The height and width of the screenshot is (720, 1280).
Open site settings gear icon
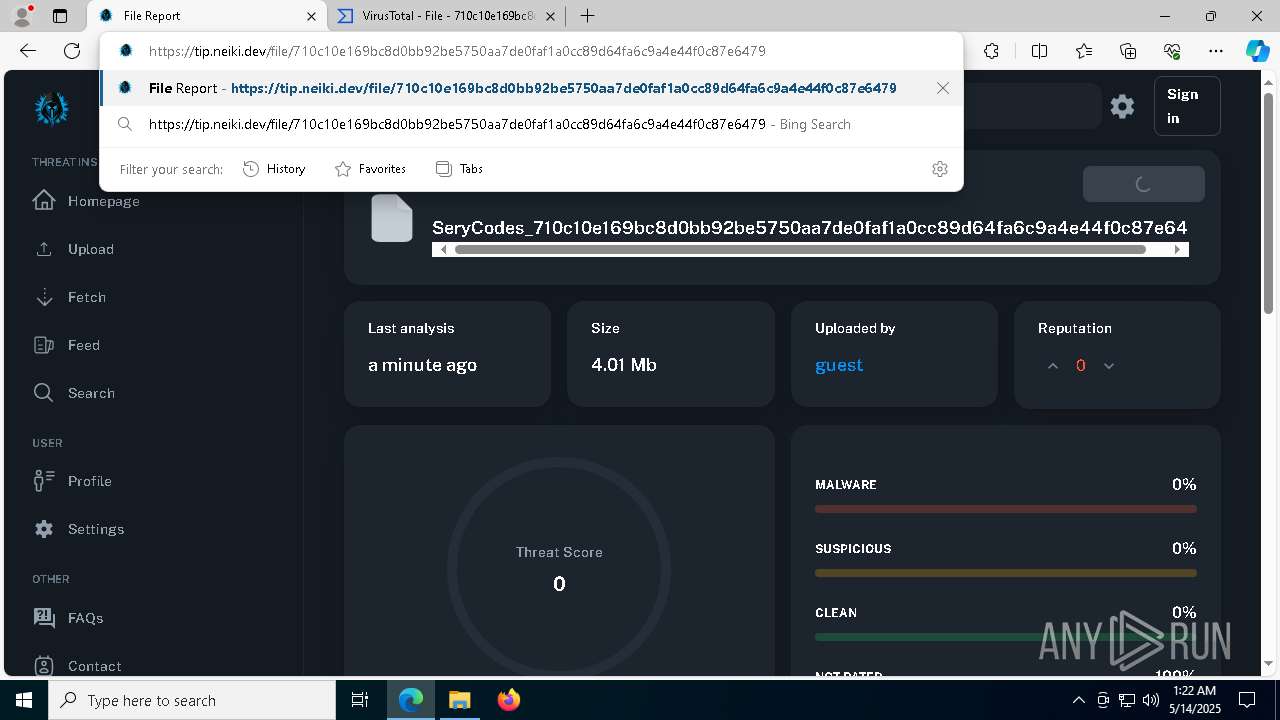pos(1122,106)
